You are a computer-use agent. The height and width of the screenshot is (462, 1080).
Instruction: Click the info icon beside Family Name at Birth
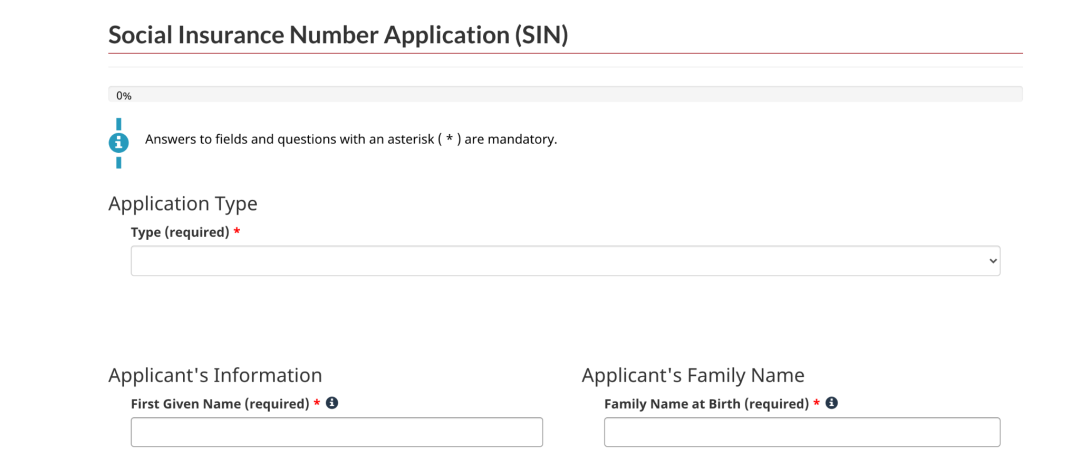click(831, 403)
